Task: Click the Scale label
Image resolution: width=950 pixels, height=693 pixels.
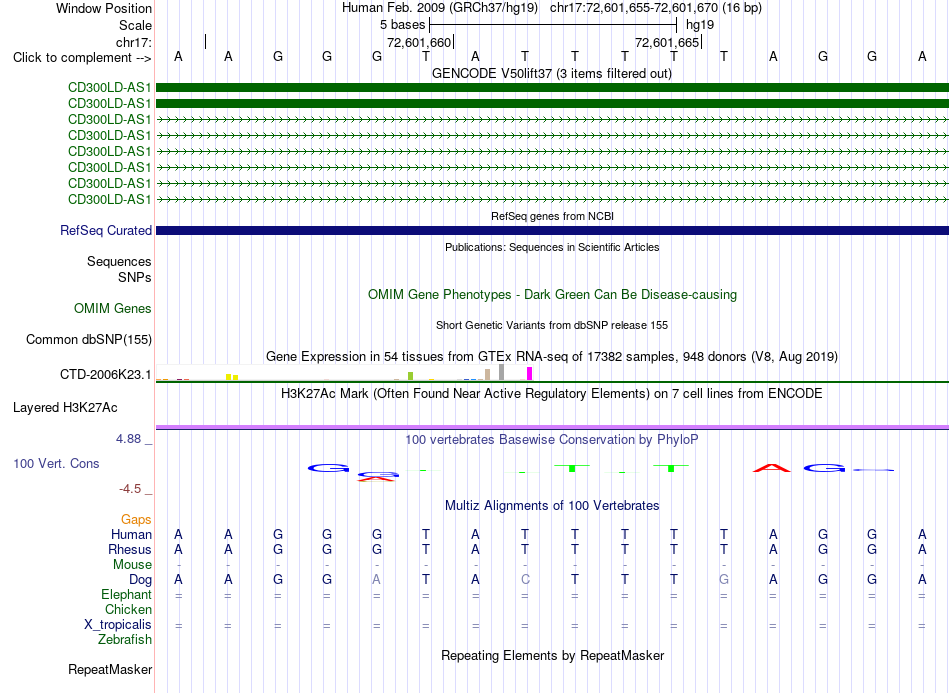Action: click(135, 25)
